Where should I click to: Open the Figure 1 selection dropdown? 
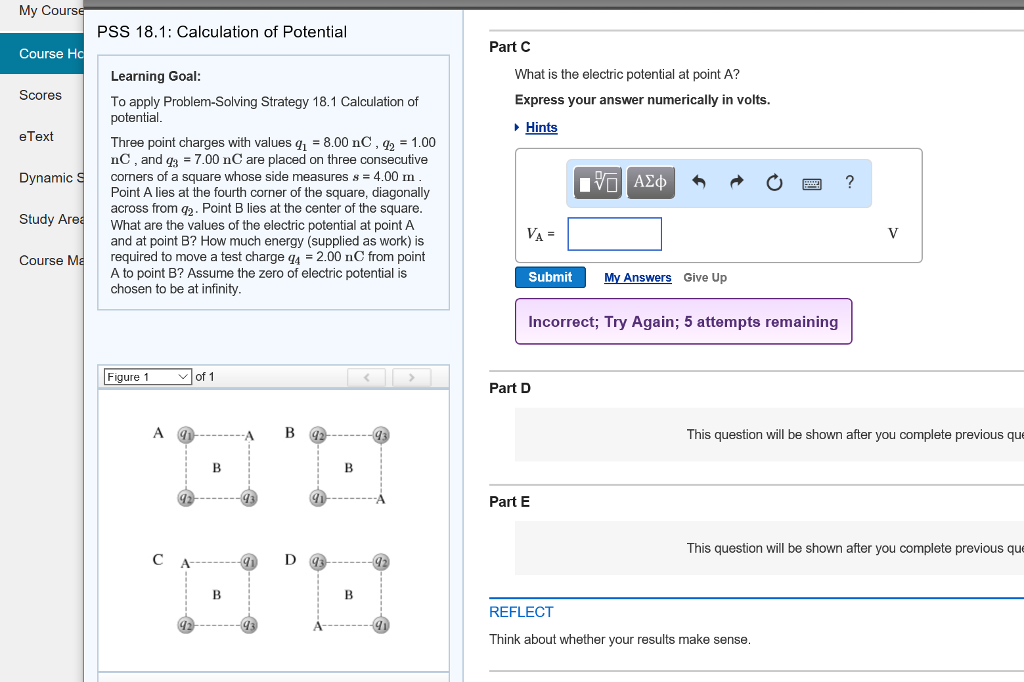pos(148,377)
